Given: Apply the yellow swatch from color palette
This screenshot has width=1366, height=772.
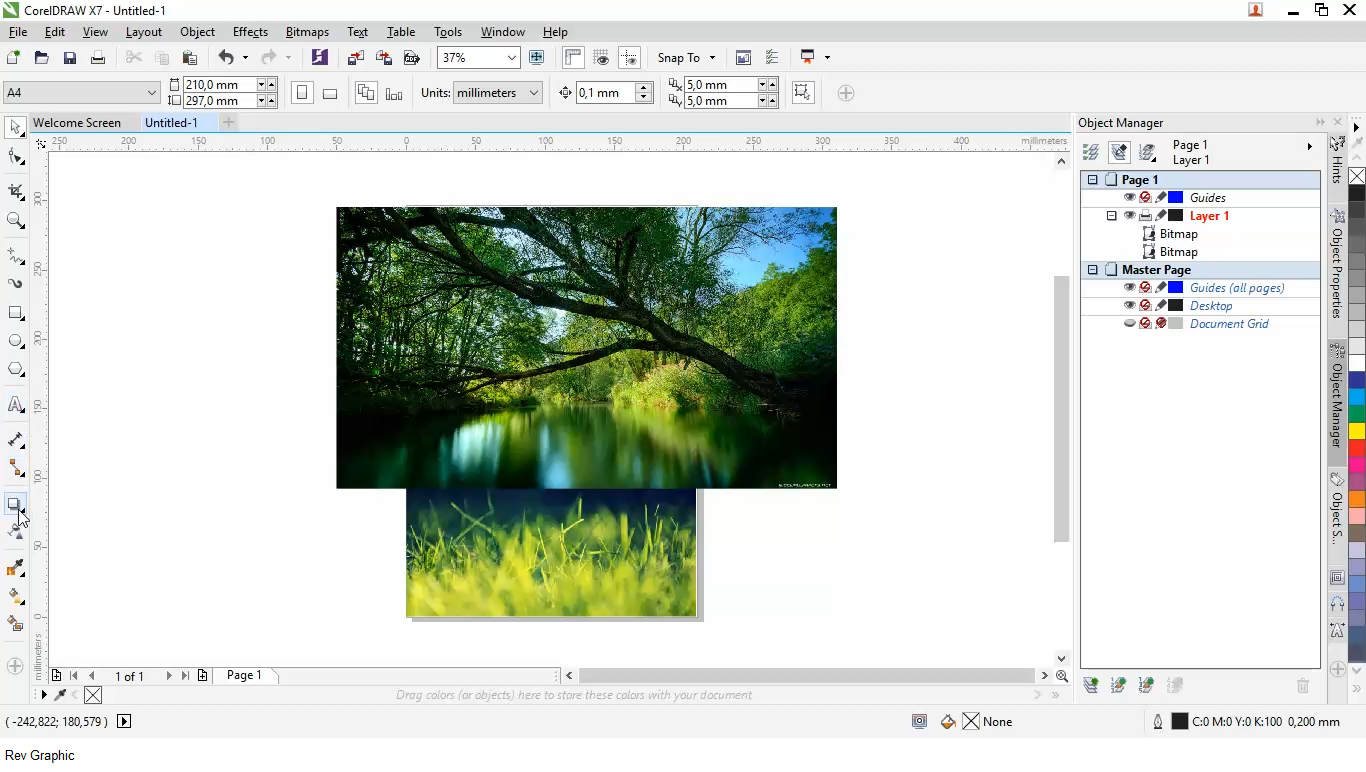Looking at the screenshot, I should pos(1357,431).
